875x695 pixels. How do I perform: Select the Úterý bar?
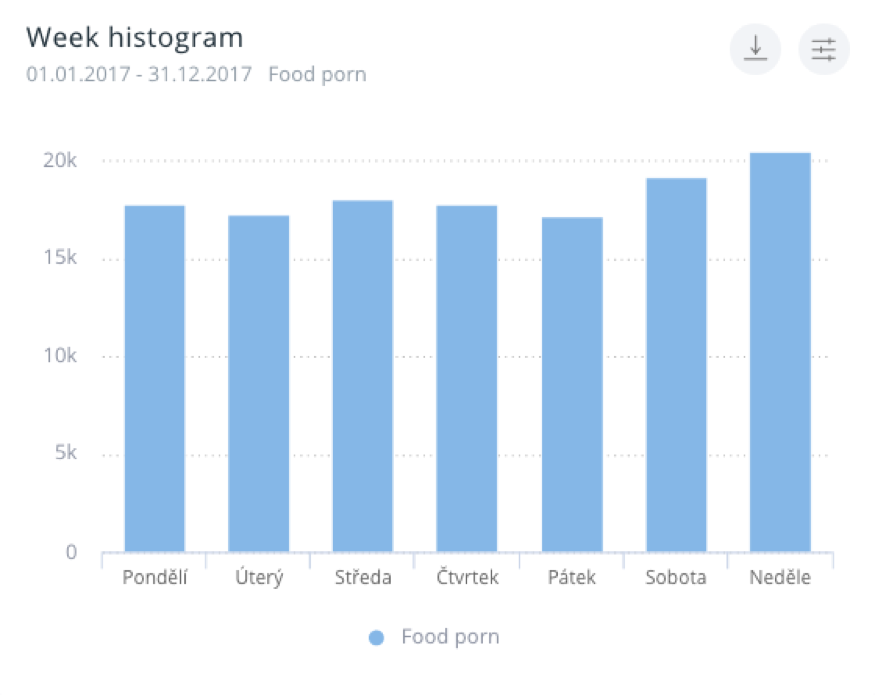click(259, 383)
